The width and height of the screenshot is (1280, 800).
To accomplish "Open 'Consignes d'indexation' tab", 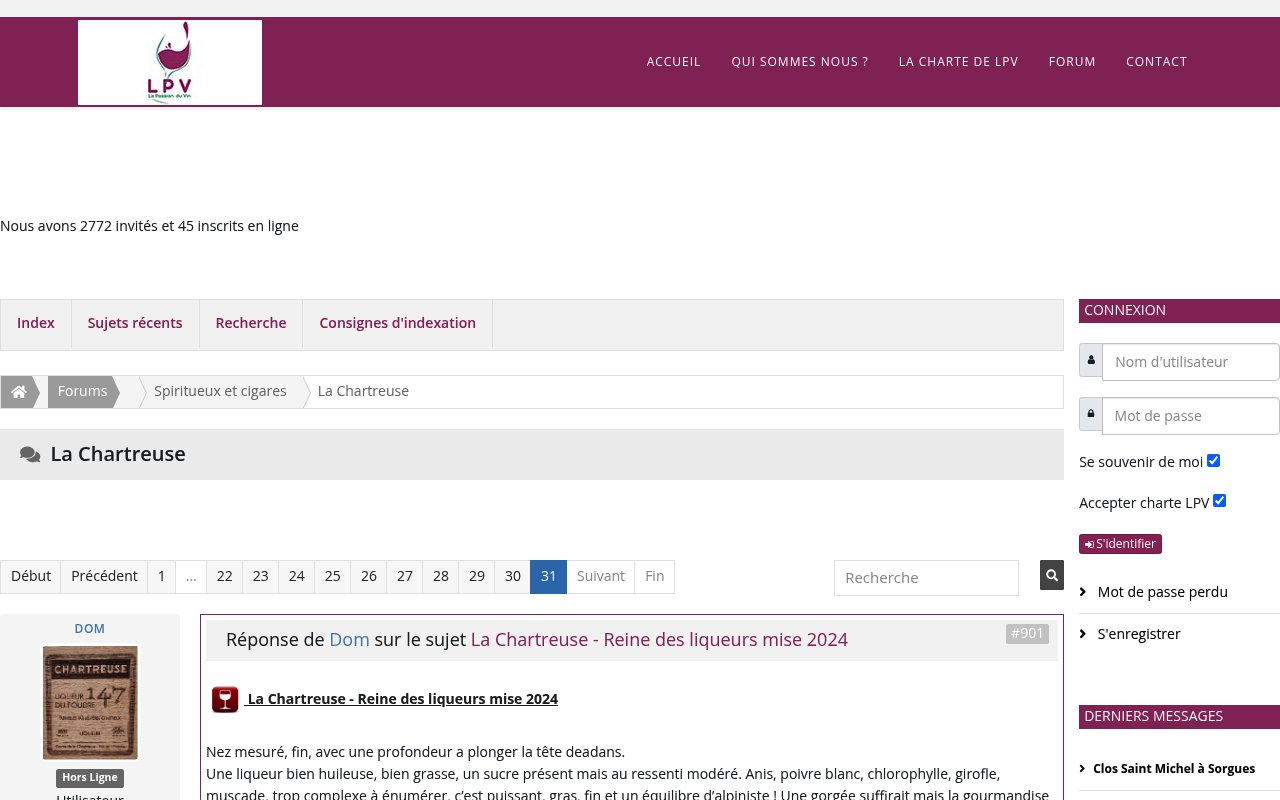I will [x=398, y=323].
